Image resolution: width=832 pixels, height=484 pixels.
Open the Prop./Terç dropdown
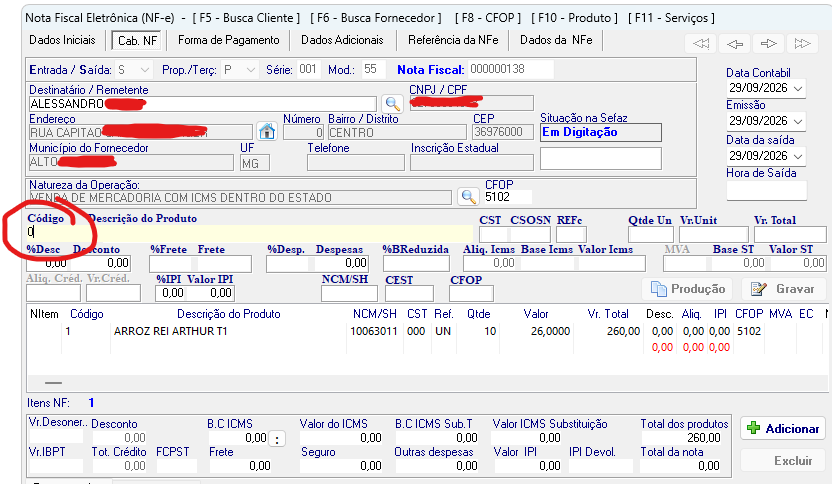pyautogui.click(x=250, y=70)
